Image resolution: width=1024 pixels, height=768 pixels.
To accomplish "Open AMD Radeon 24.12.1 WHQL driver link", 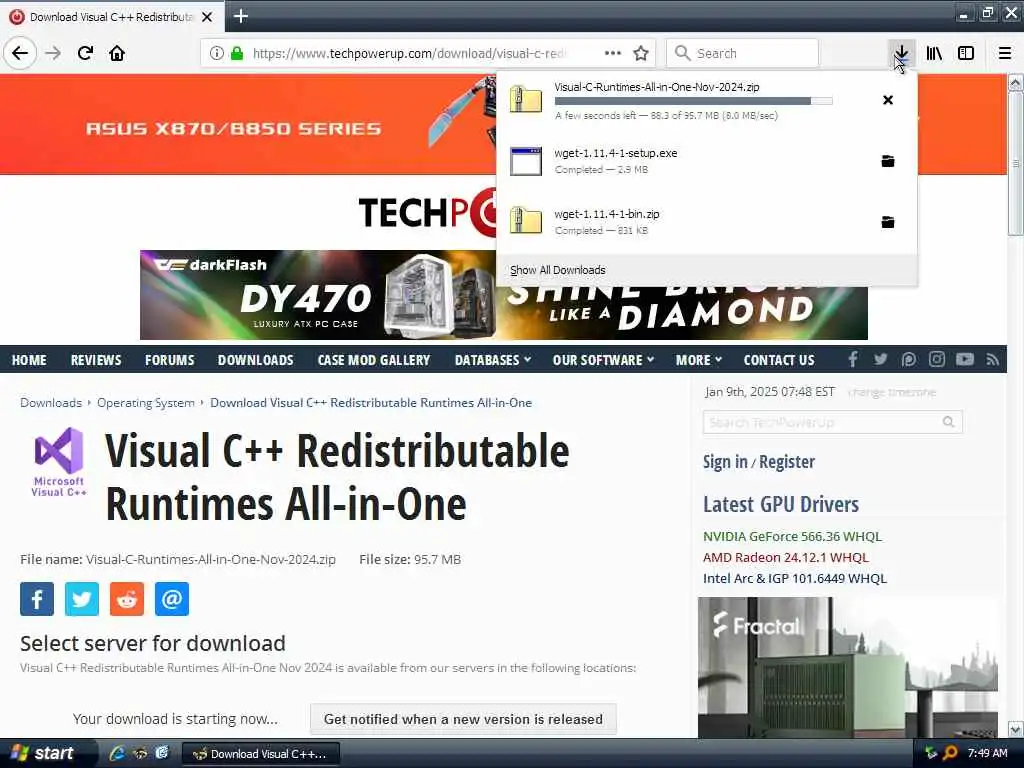I will click(x=786, y=557).
